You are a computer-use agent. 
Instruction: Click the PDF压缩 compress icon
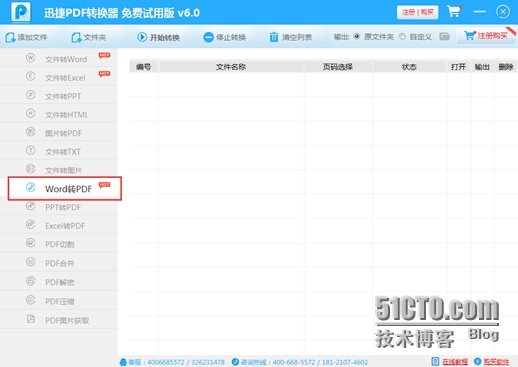click(31, 300)
